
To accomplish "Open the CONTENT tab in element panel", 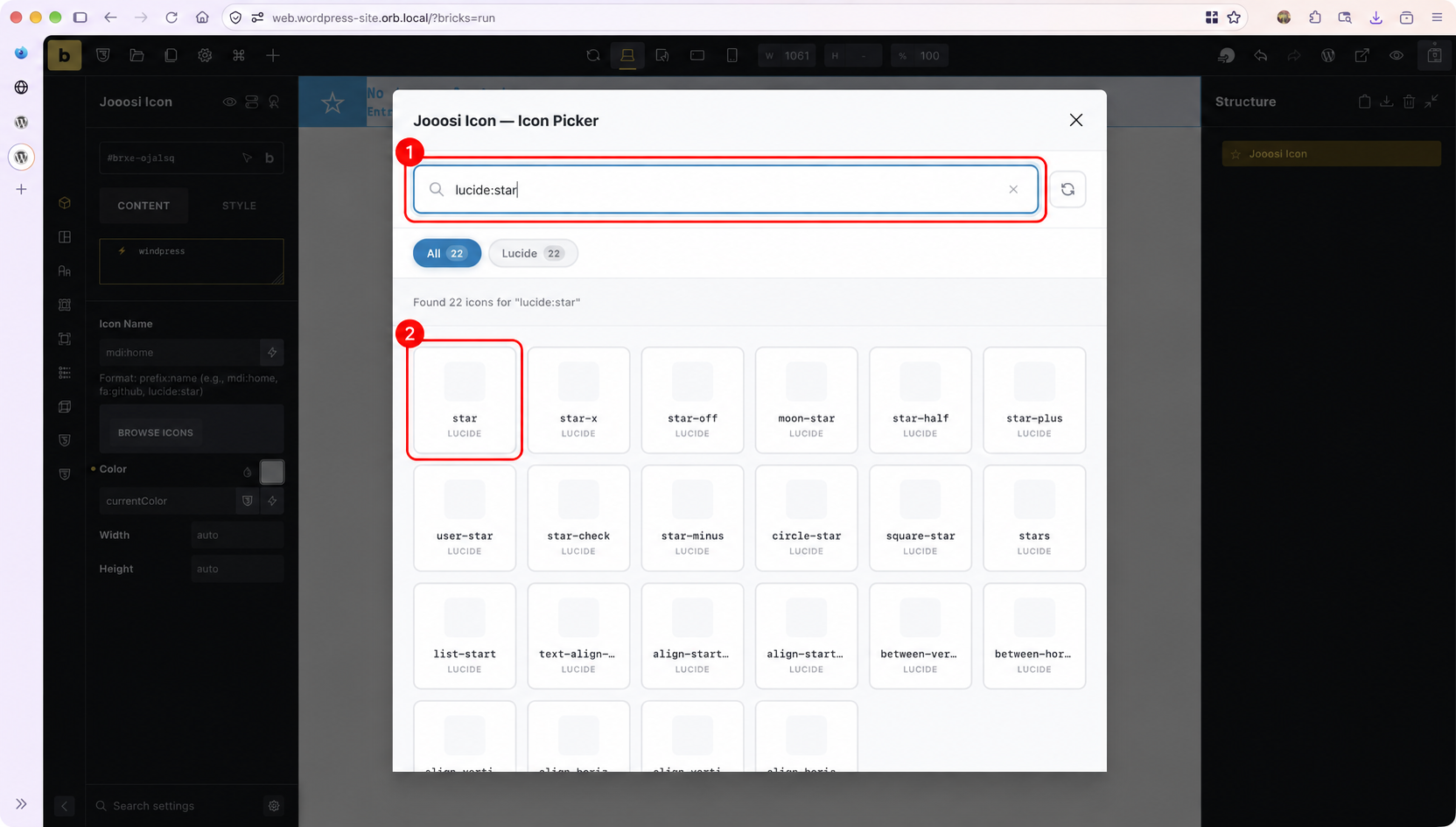I will (x=143, y=206).
